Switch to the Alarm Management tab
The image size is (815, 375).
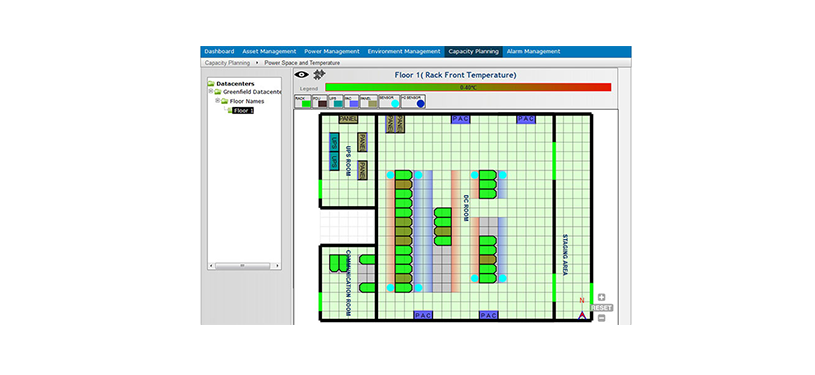533,51
